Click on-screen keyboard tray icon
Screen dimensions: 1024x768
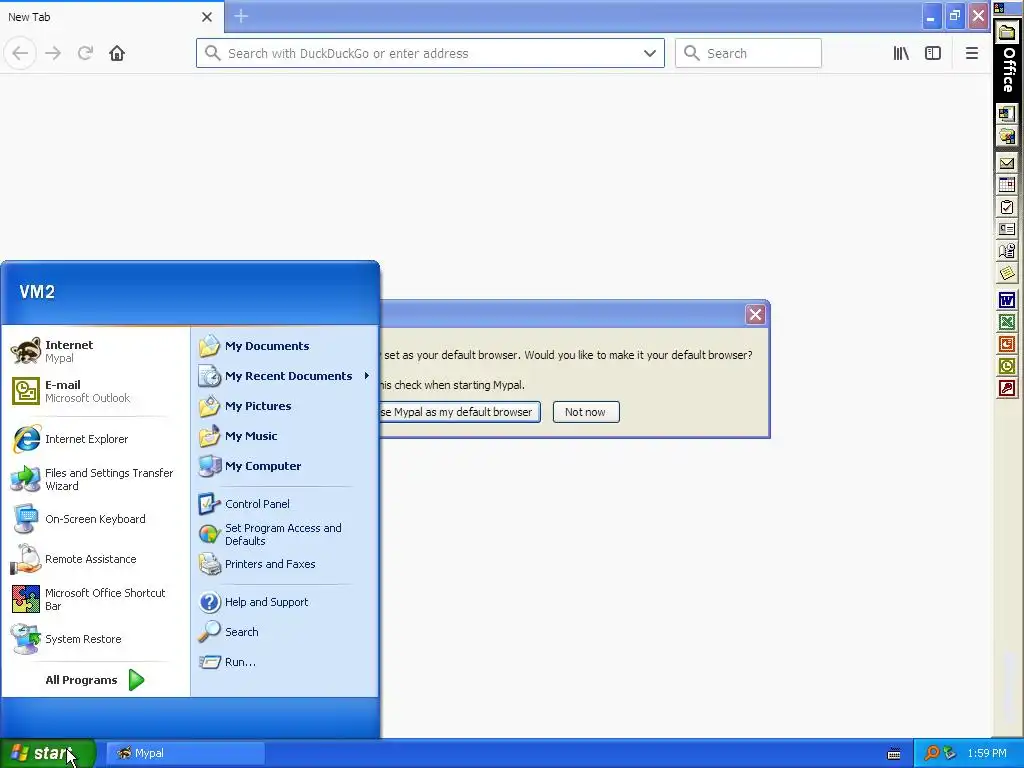(x=894, y=754)
